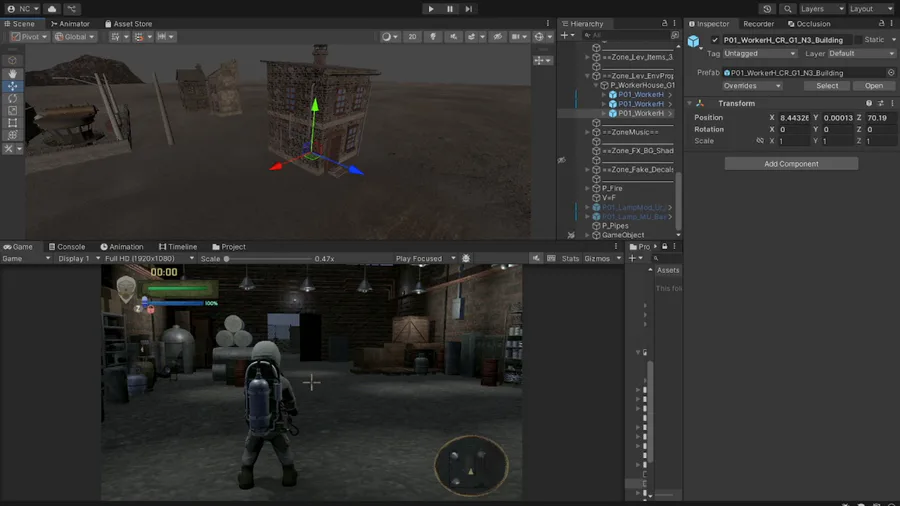Select the Rotate tool
This screenshot has height=506, width=900.
[13, 98]
